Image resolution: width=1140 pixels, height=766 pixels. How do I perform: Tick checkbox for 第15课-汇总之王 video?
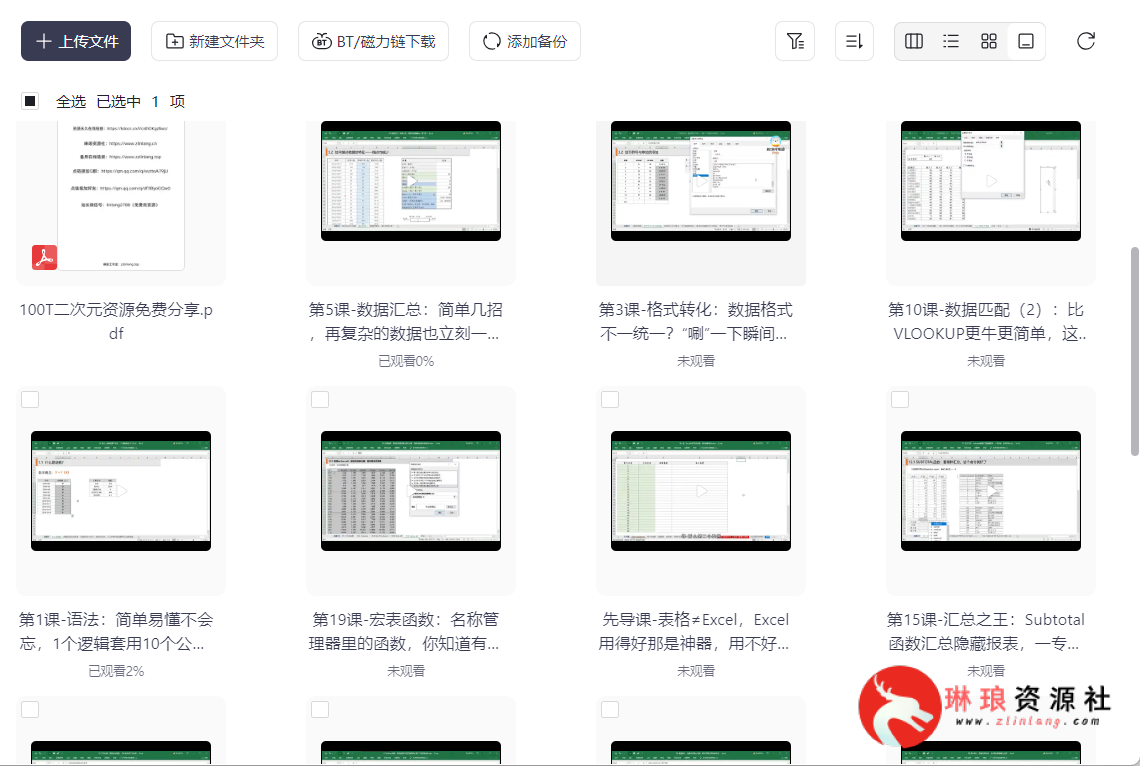click(x=900, y=400)
